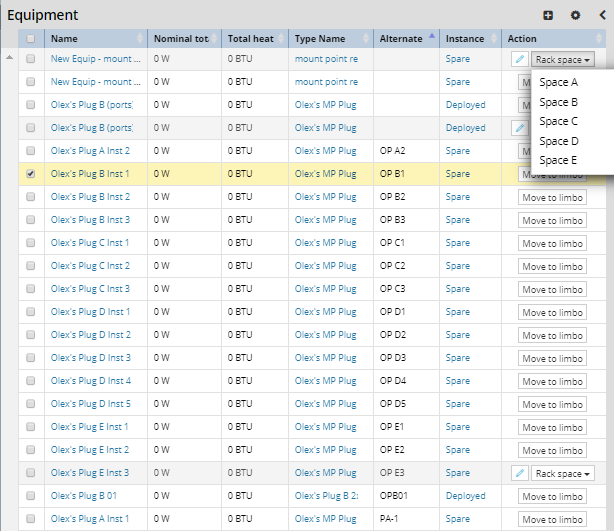Sort by Total heat column arrows

[281, 38]
